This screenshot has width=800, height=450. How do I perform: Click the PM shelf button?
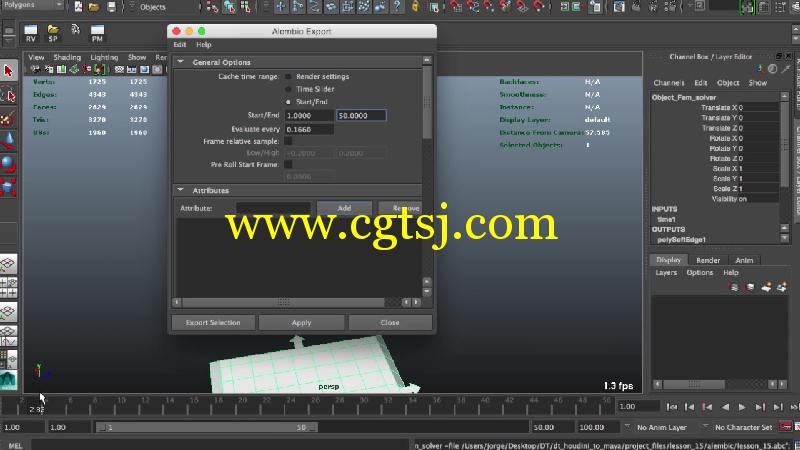pyautogui.click(x=97, y=34)
